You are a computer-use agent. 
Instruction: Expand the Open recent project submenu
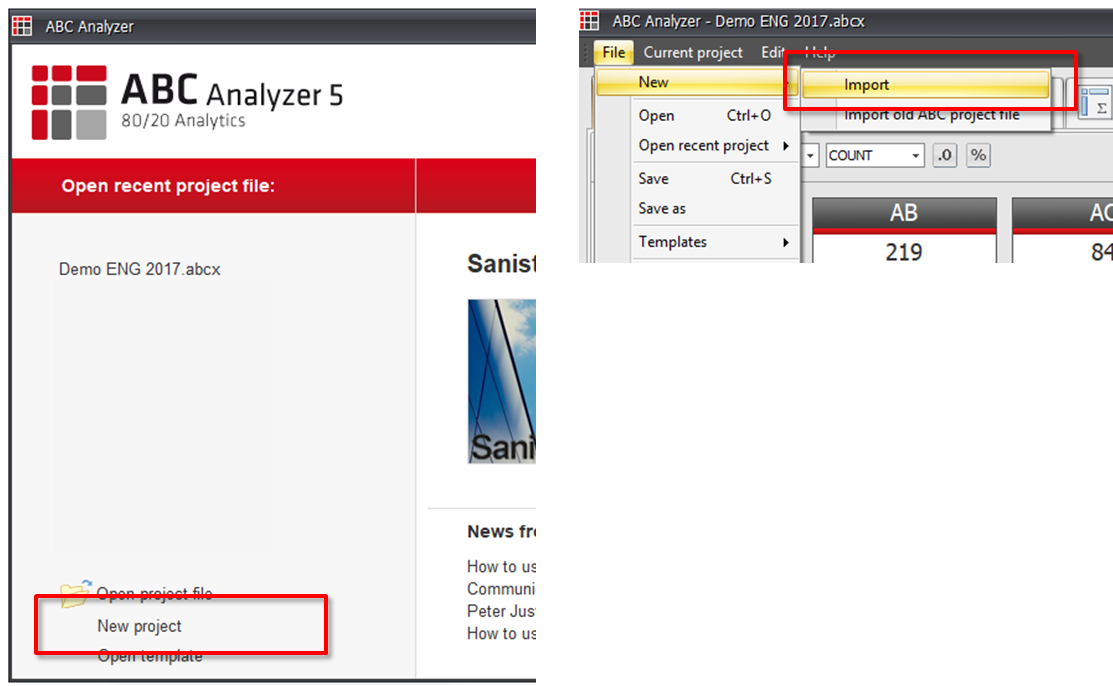[715, 146]
